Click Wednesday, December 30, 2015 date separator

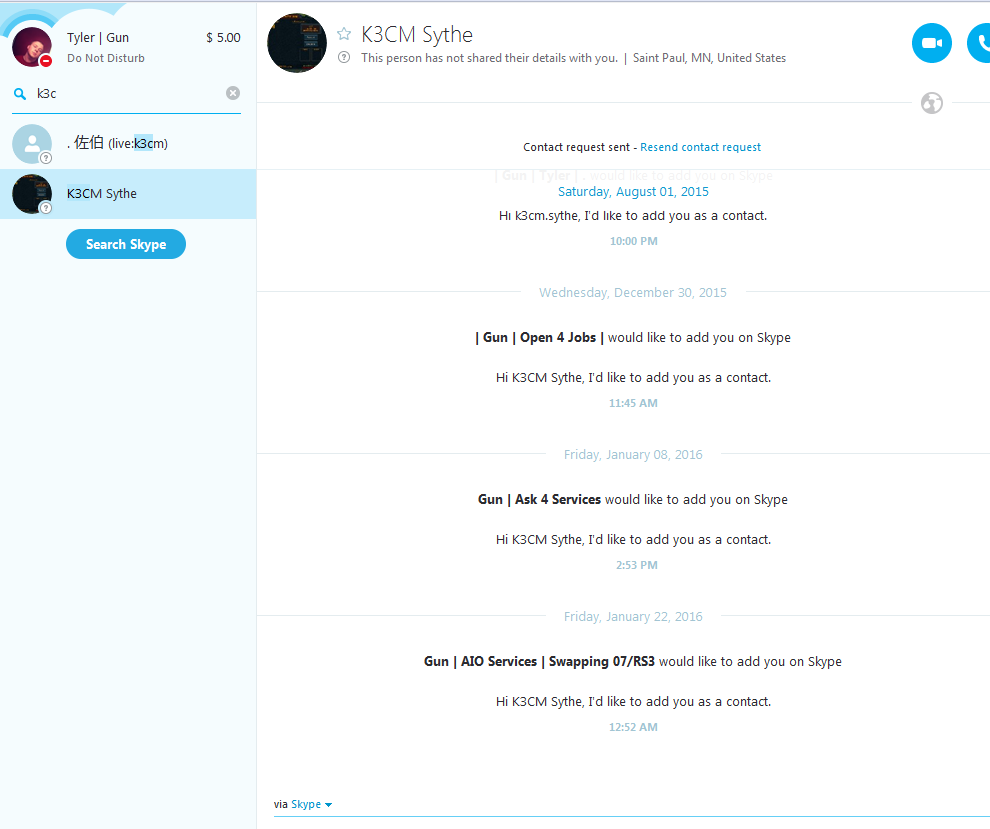633,292
